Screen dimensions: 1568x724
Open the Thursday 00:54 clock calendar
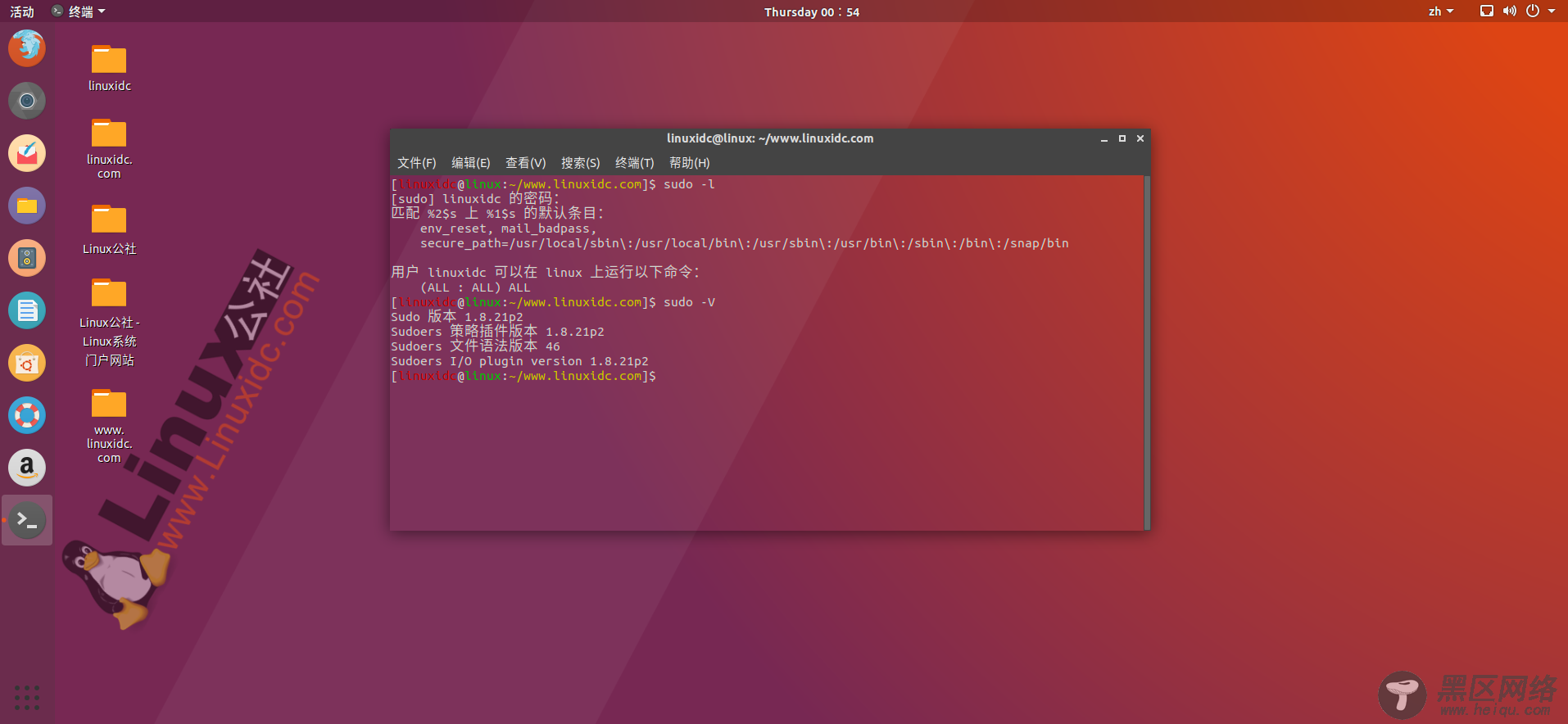click(x=812, y=11)
